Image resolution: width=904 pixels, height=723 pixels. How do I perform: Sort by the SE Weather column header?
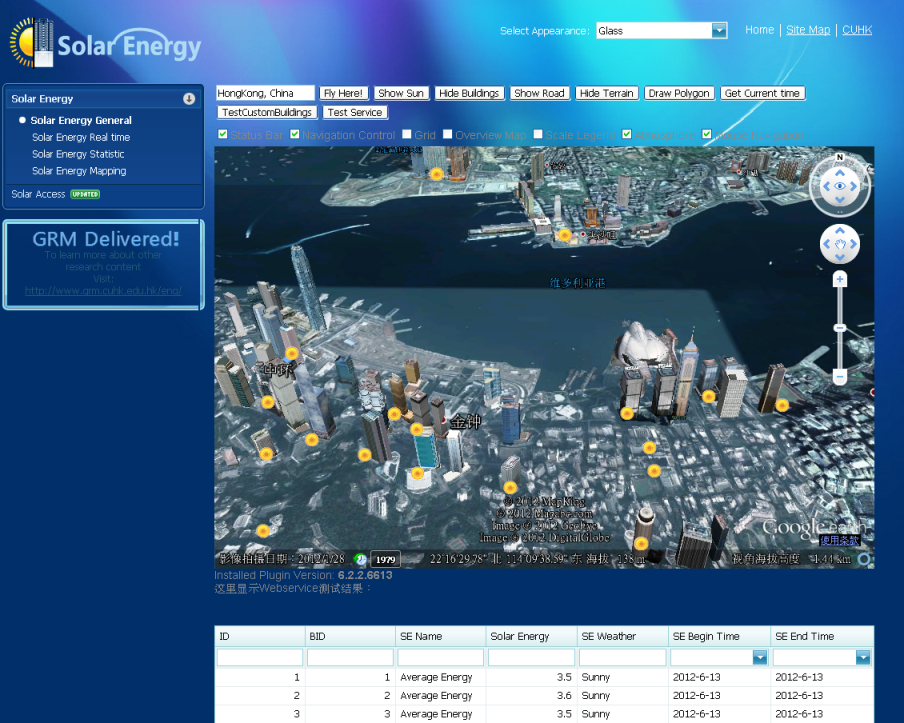click(x=622, y=637)
